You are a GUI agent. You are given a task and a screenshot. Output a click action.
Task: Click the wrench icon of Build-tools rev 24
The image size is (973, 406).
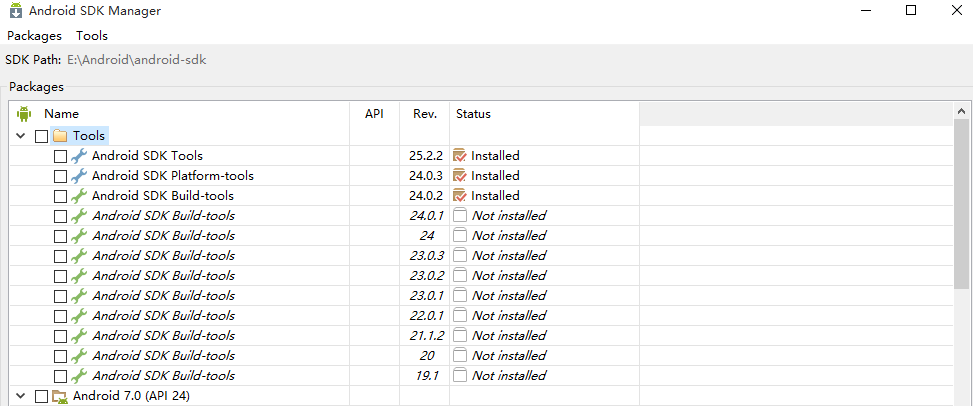click(79, 235)
